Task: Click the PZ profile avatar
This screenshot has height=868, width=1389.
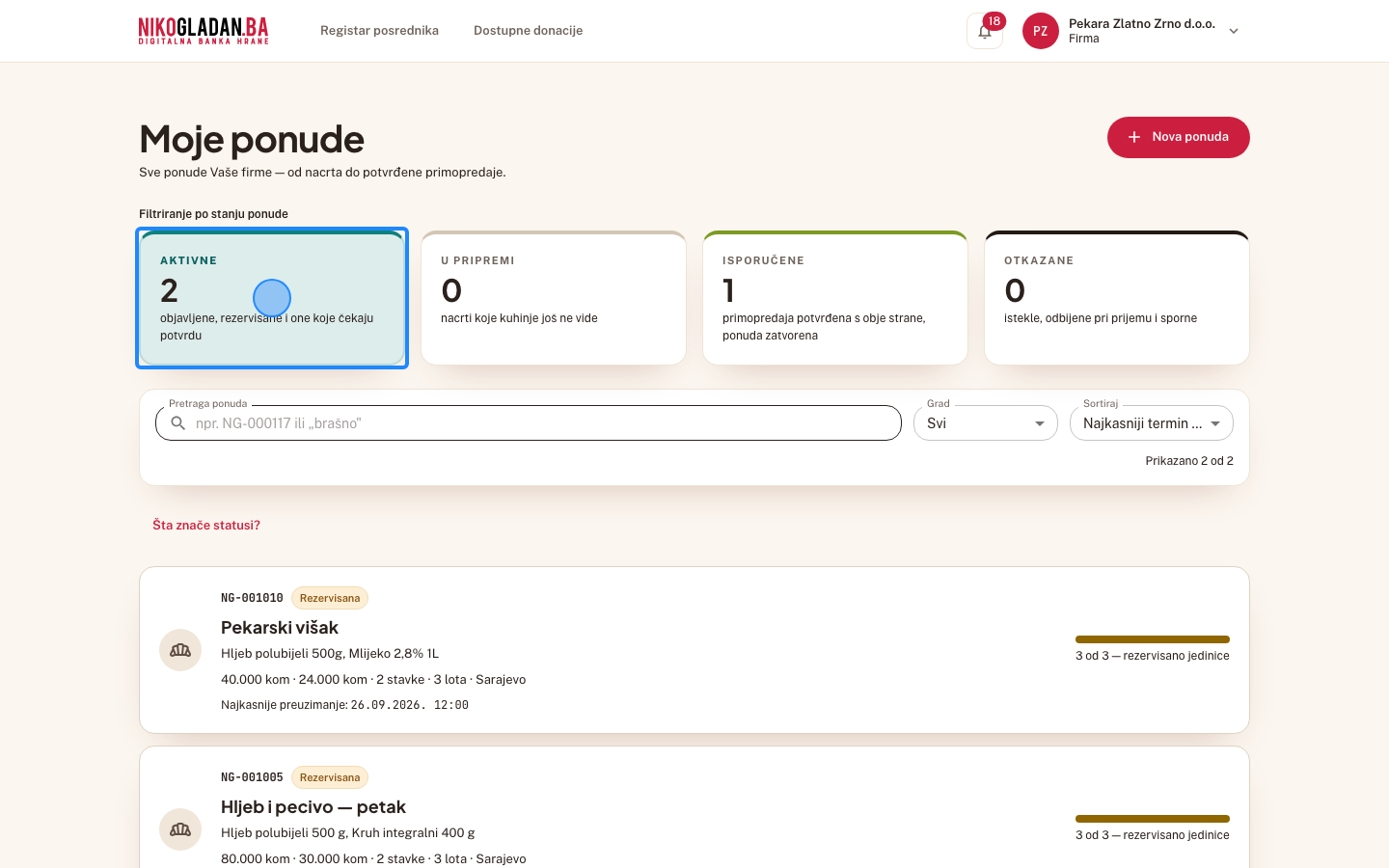Action: [x=1041, y=31]
